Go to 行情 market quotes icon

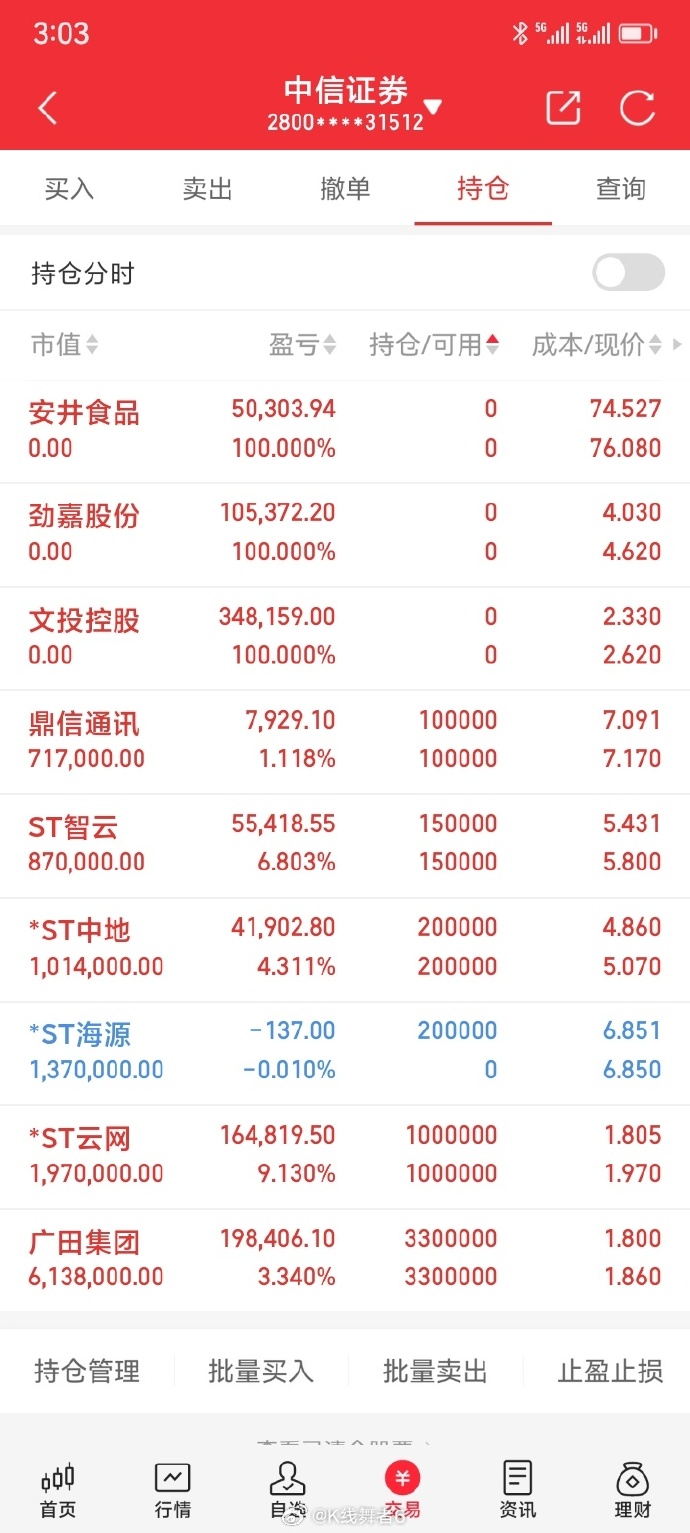click(173, 1479)
